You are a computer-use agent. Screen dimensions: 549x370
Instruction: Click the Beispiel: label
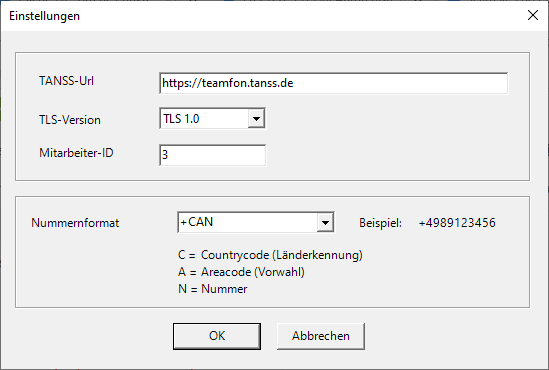(x=380, y=223)
